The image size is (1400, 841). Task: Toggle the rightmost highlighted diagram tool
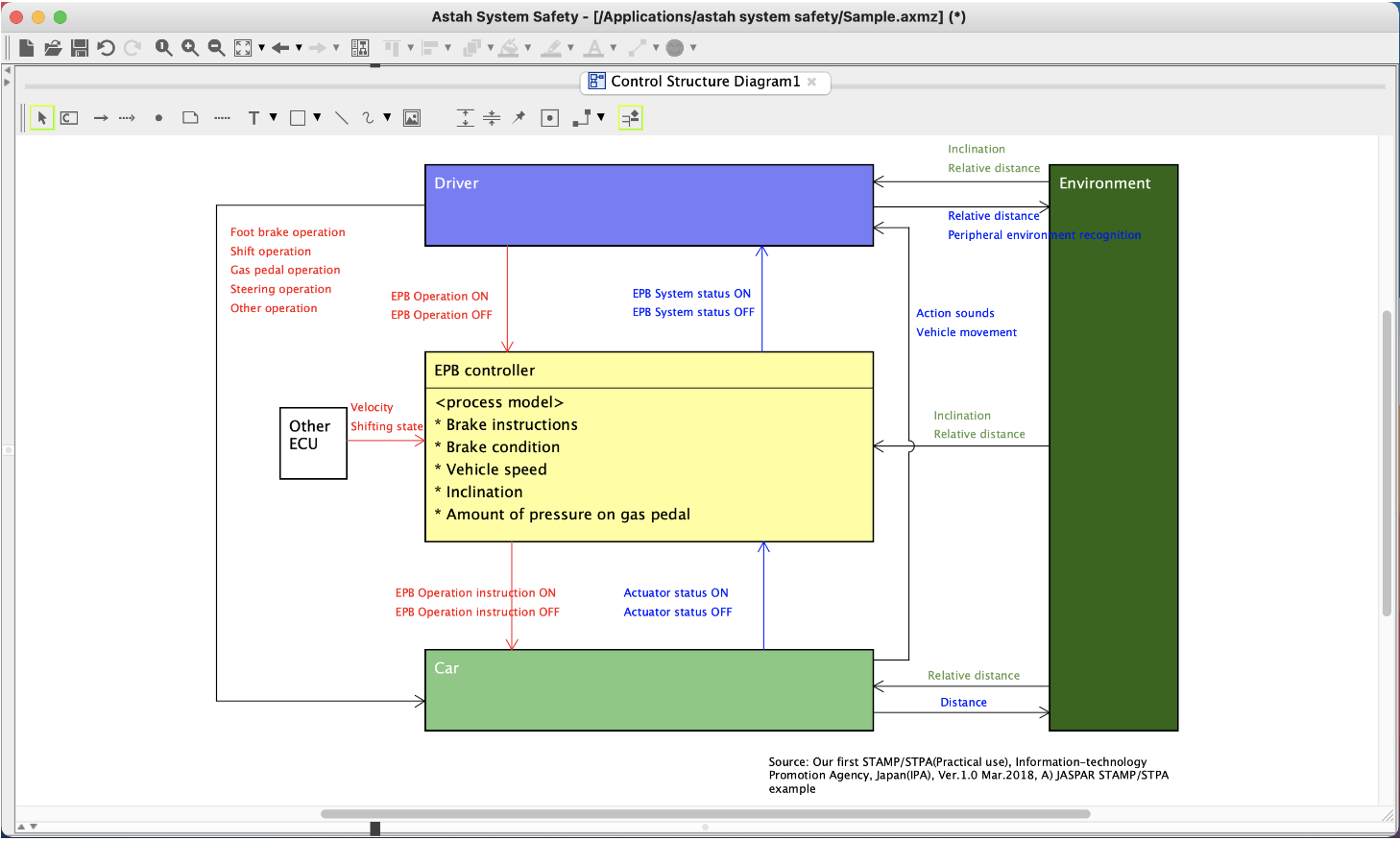tap(631, 117)
